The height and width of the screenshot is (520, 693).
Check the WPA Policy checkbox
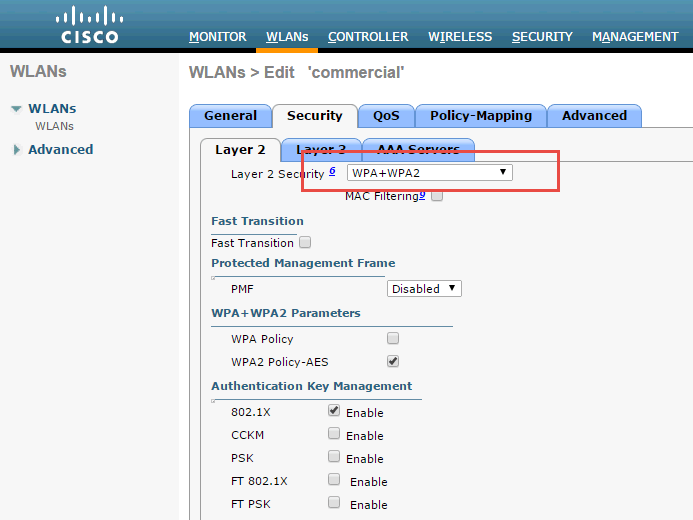393,338
